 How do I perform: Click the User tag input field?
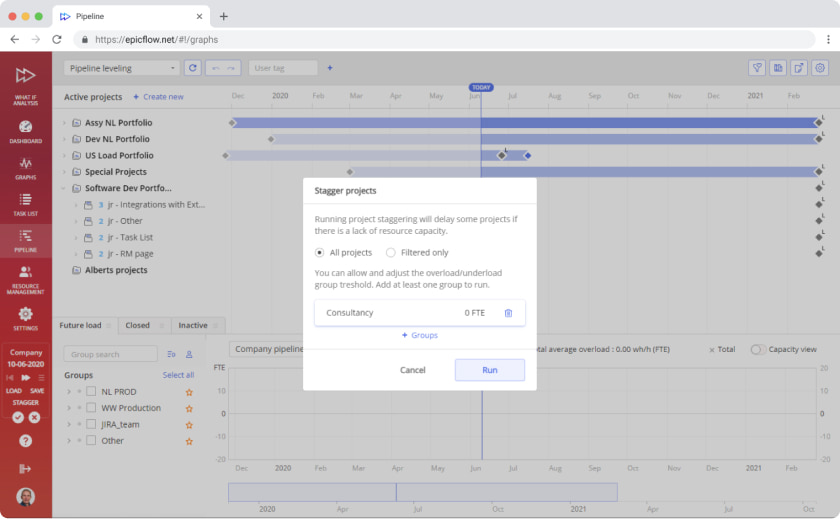[x=283, y=68]
